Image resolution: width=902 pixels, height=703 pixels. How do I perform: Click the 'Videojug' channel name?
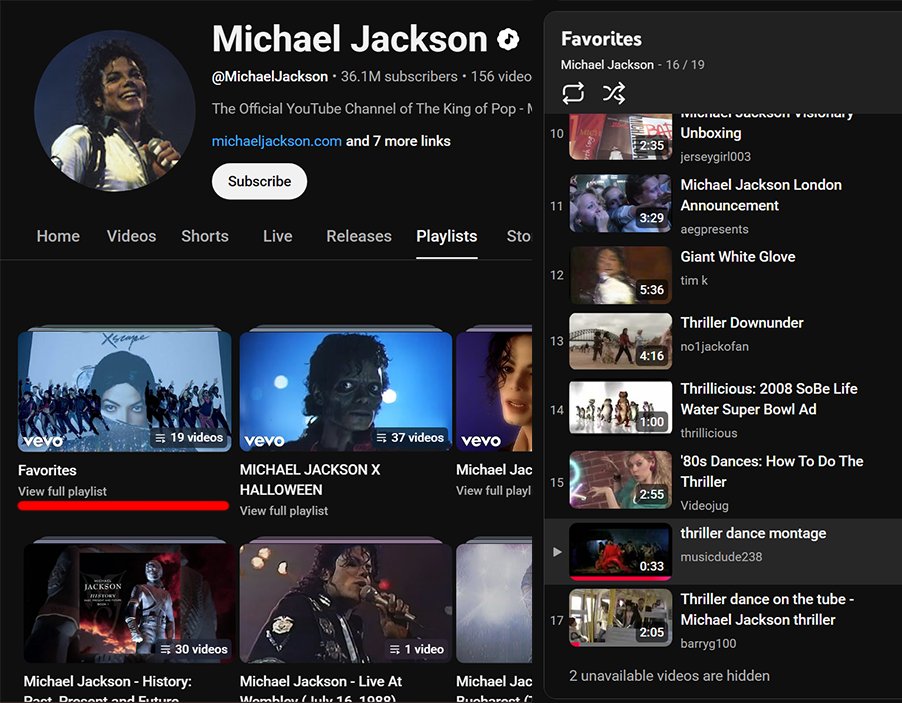[705, 506]
